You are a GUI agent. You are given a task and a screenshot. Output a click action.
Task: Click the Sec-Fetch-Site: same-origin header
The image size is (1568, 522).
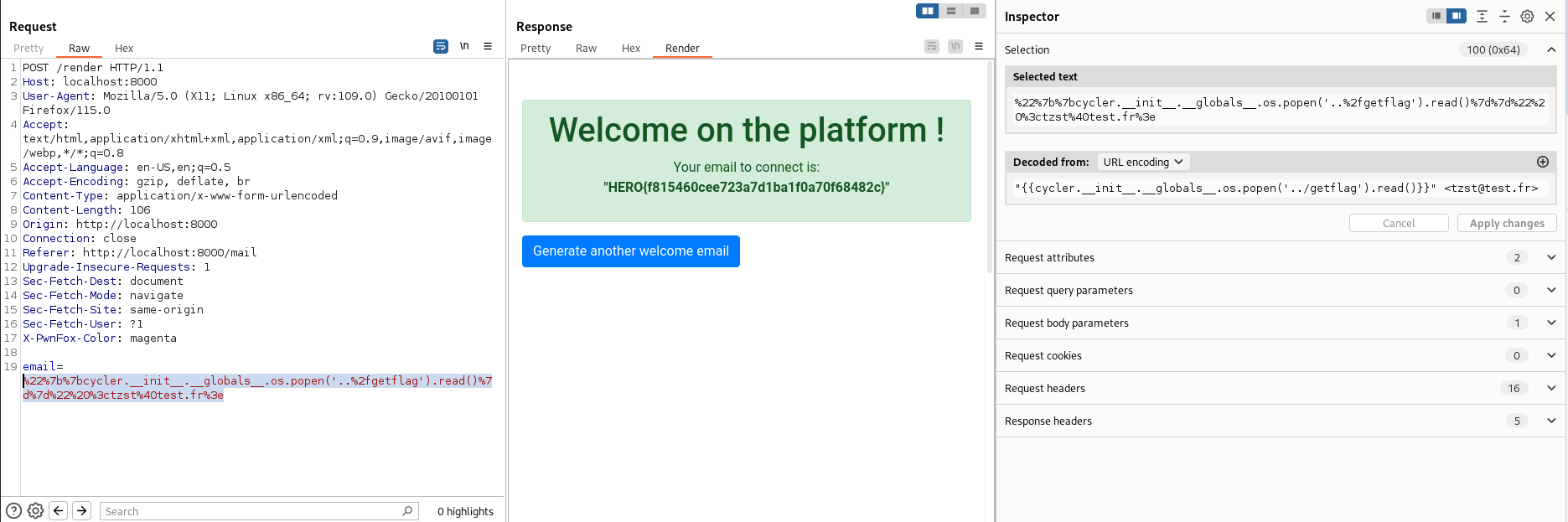[x=113, y=310]
